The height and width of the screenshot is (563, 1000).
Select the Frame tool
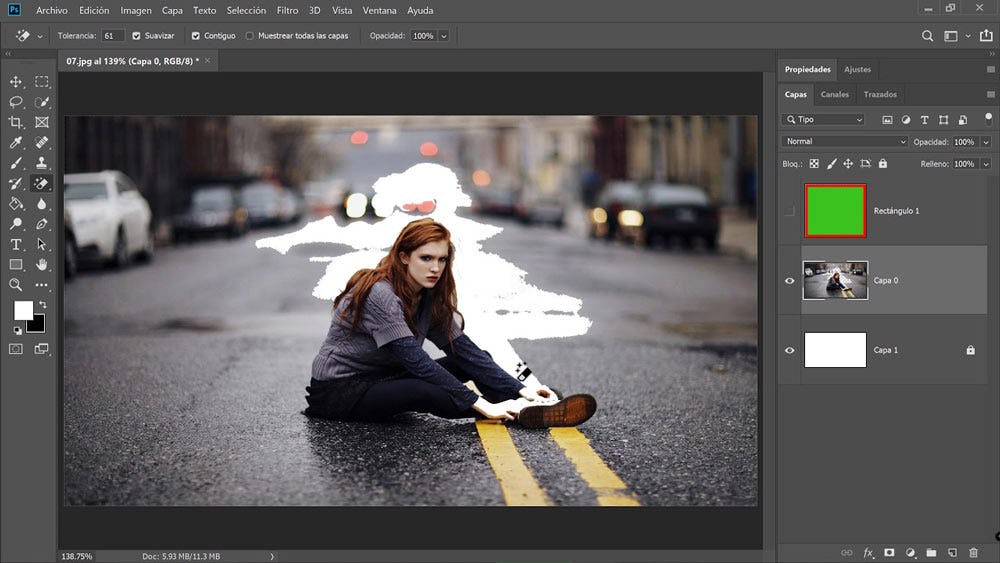pos(41,122)
